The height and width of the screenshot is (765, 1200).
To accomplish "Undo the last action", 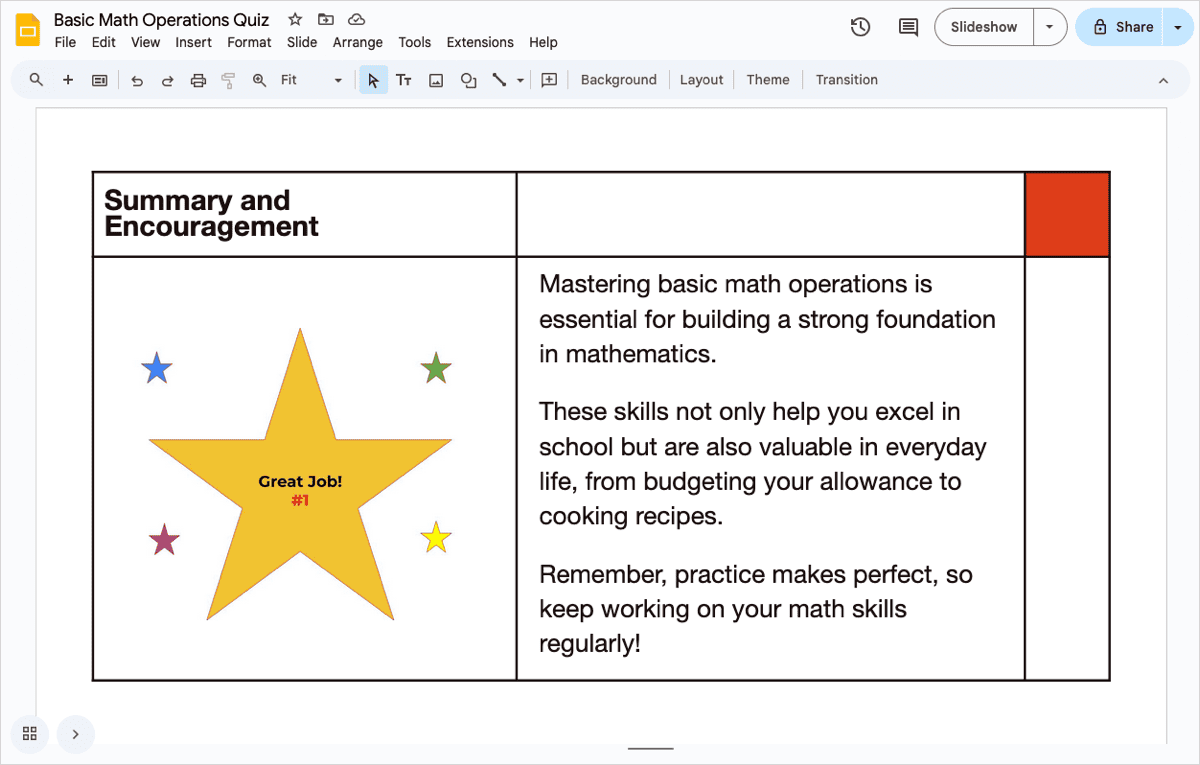I will click(137, 80).
